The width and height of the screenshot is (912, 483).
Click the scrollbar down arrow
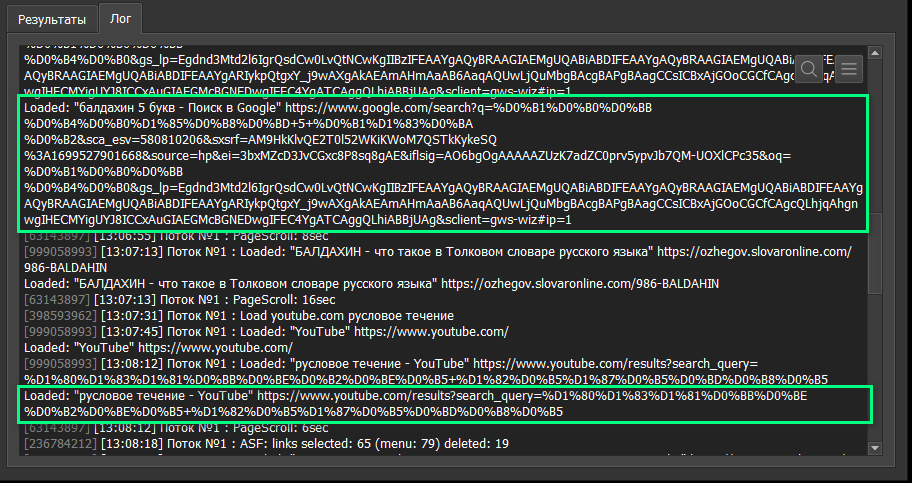875,446
